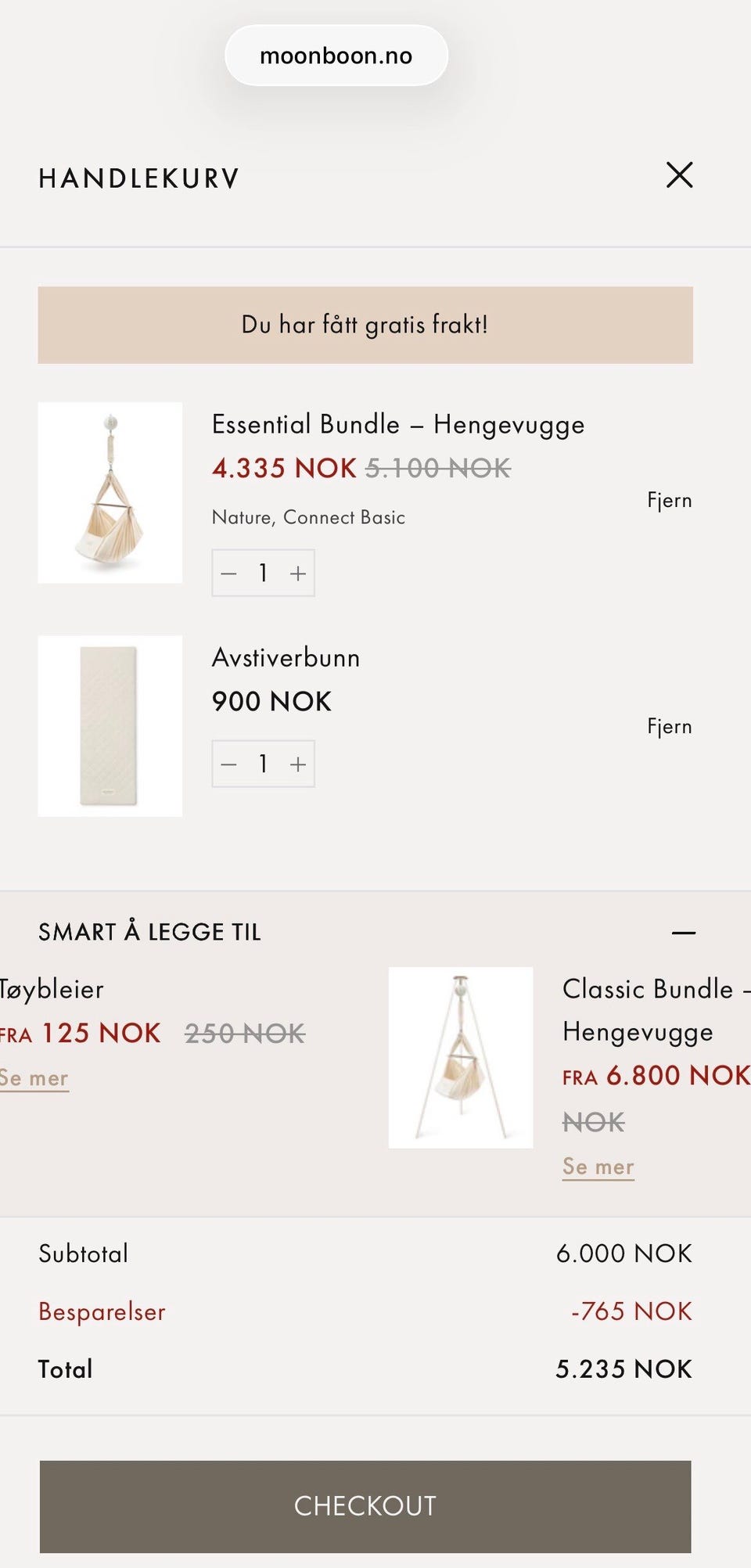
Task: Tap the moonboon.no address pill
Action: tap(336, 56)
